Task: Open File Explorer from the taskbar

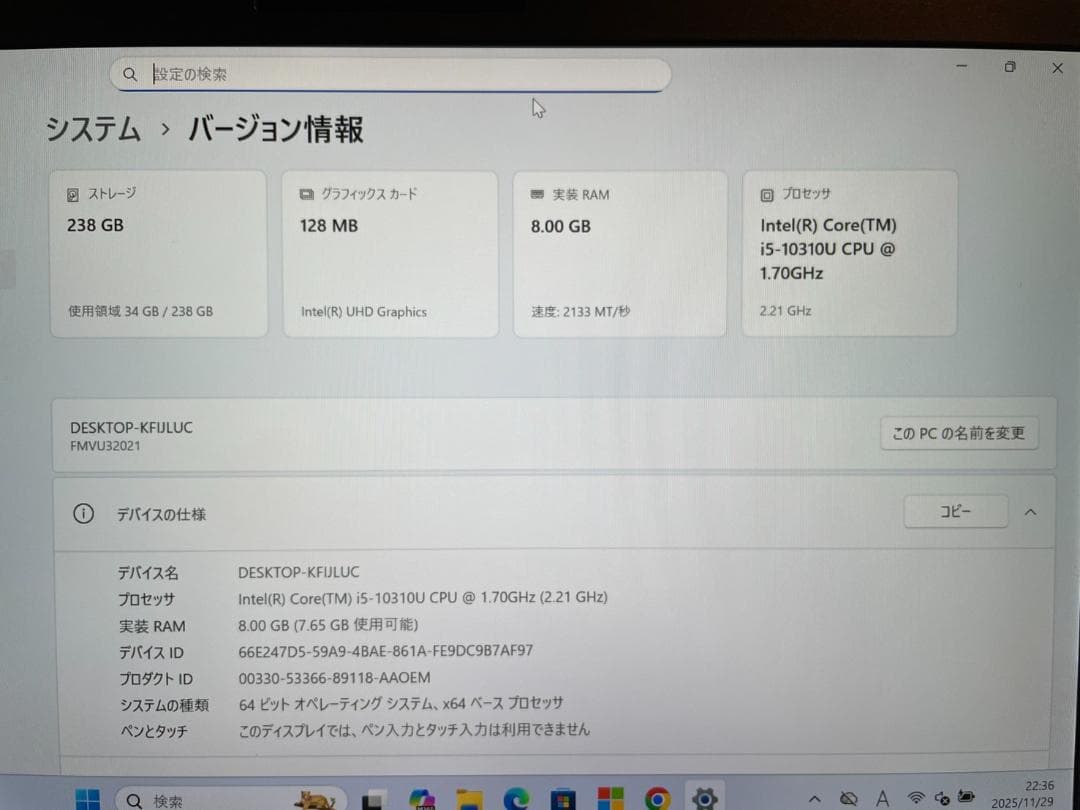Action: pyautogui.click(x=468, y=798)
